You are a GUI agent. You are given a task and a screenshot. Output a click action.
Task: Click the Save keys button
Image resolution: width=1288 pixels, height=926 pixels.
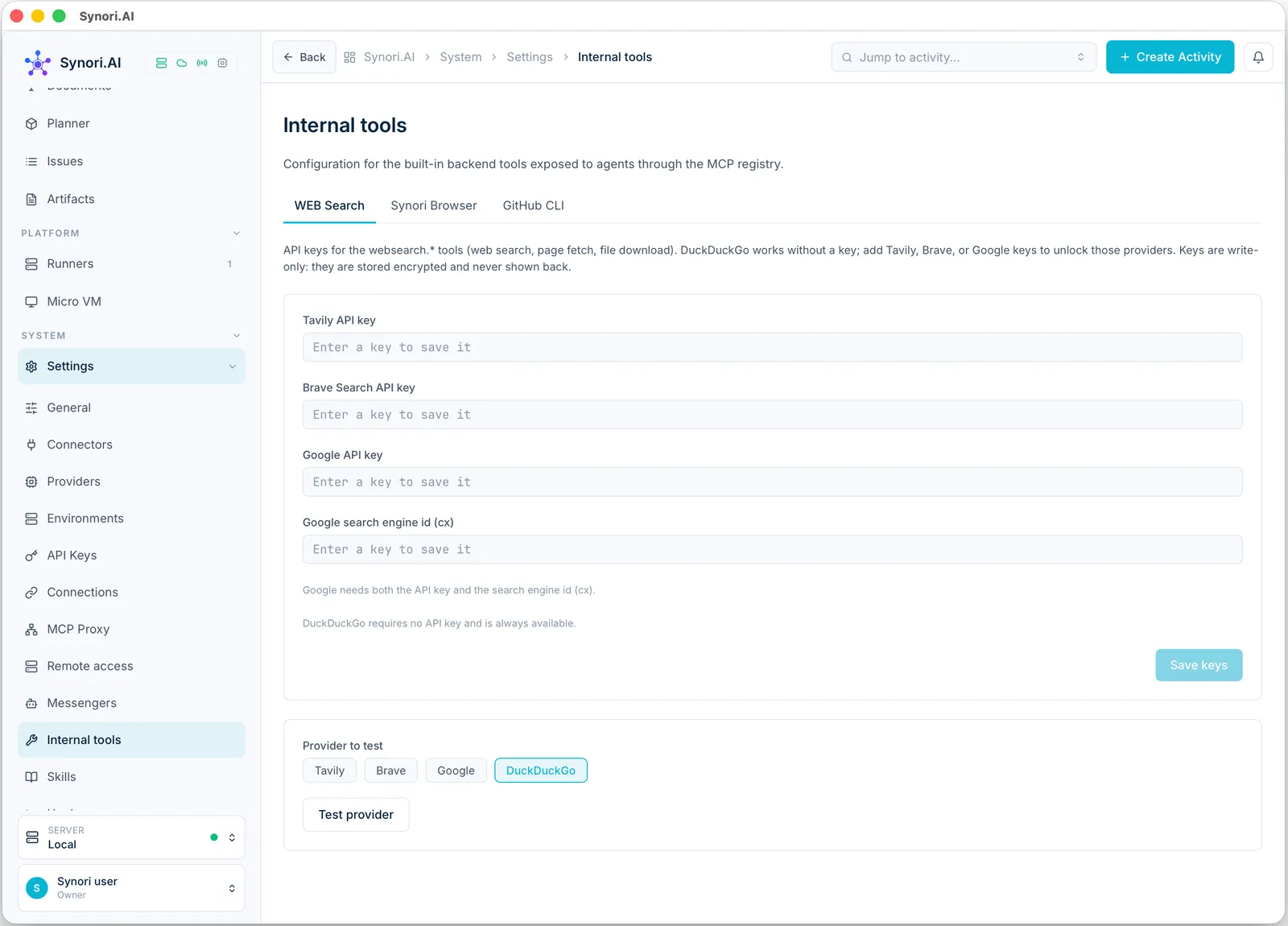tap(1199, 665)
